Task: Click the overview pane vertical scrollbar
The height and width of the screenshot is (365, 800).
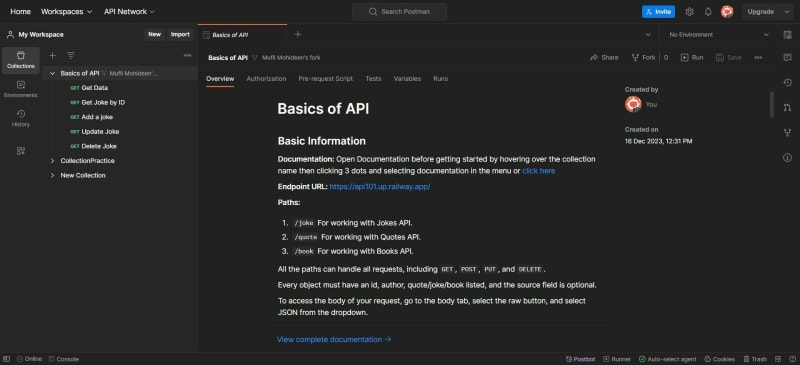Action: coord(771,105)
